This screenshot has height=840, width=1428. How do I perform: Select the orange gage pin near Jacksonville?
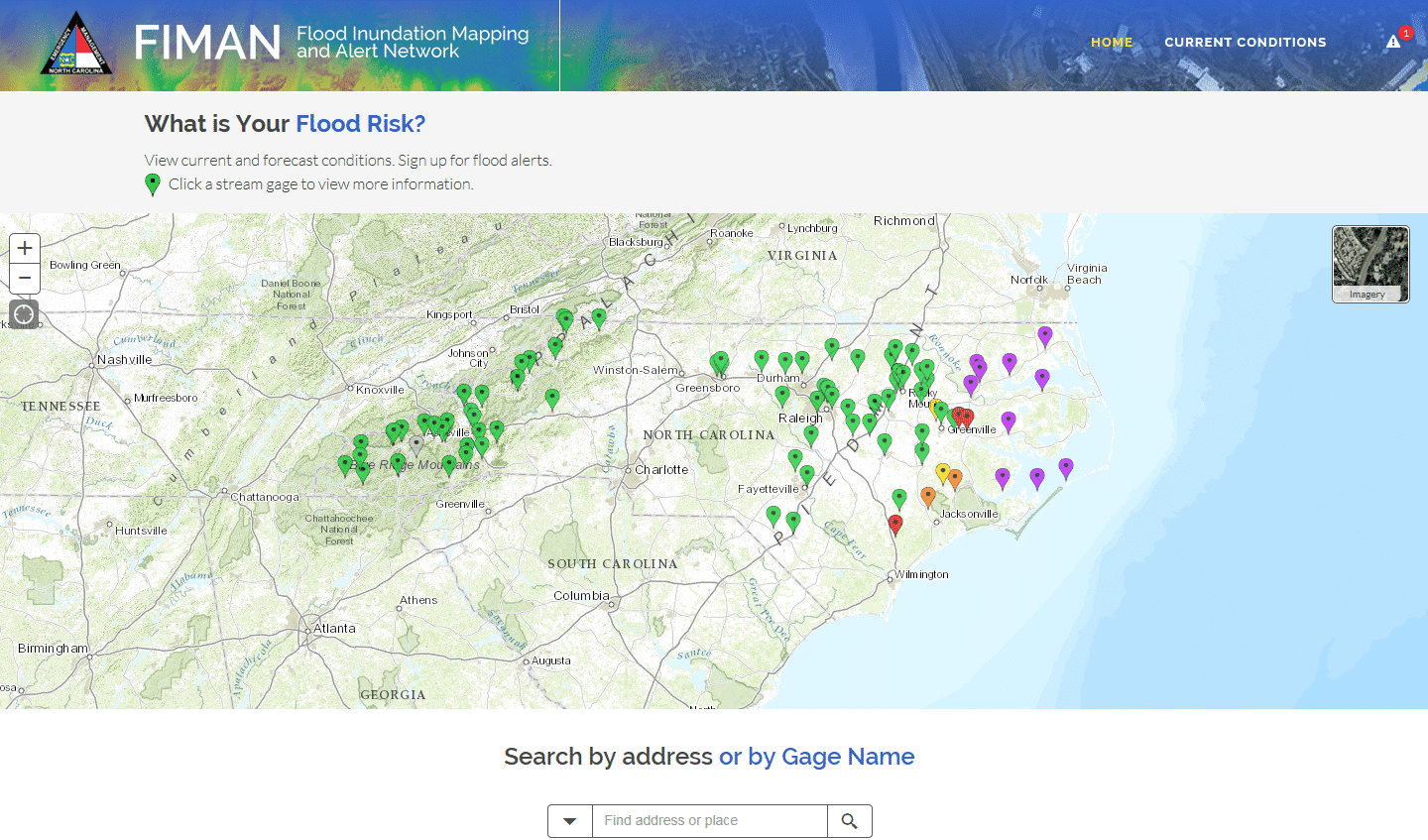[955, 477]
